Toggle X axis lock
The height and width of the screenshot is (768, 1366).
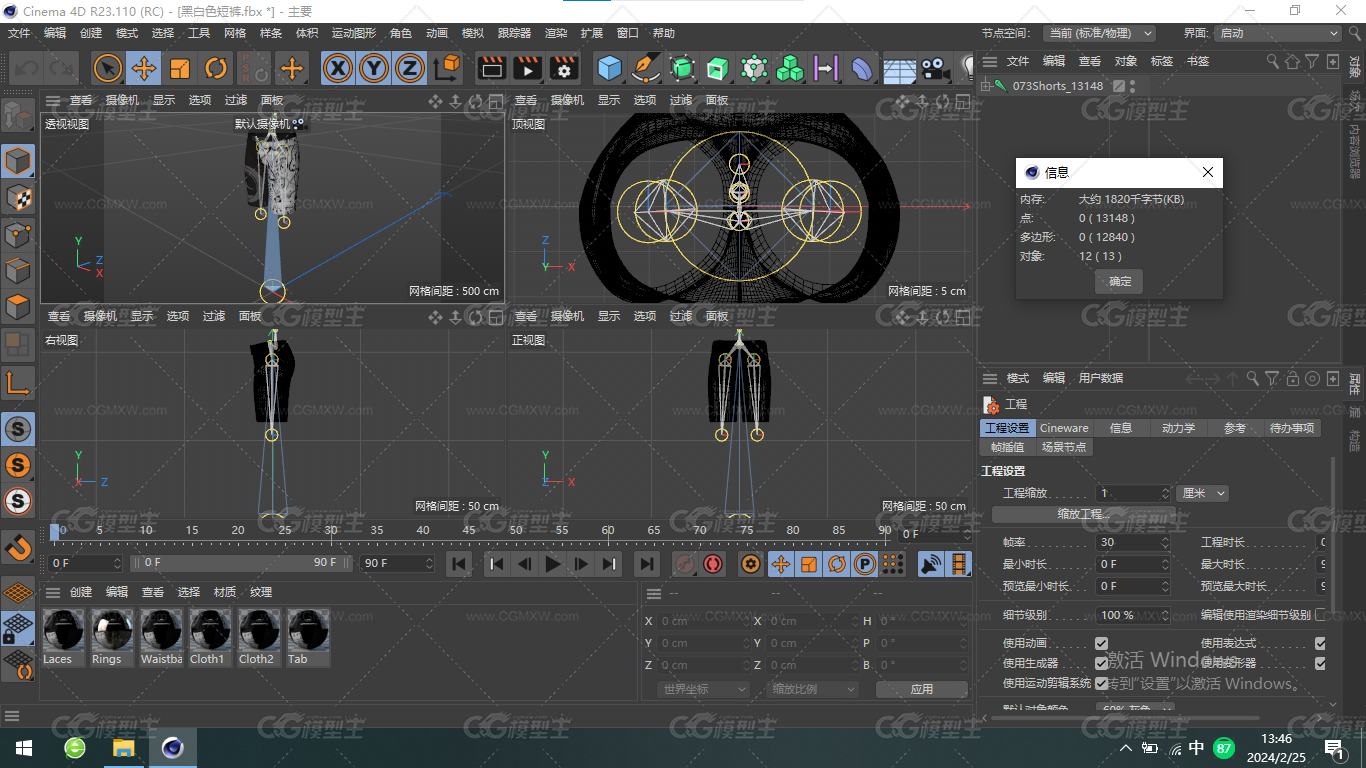click(x=339, y=68)
